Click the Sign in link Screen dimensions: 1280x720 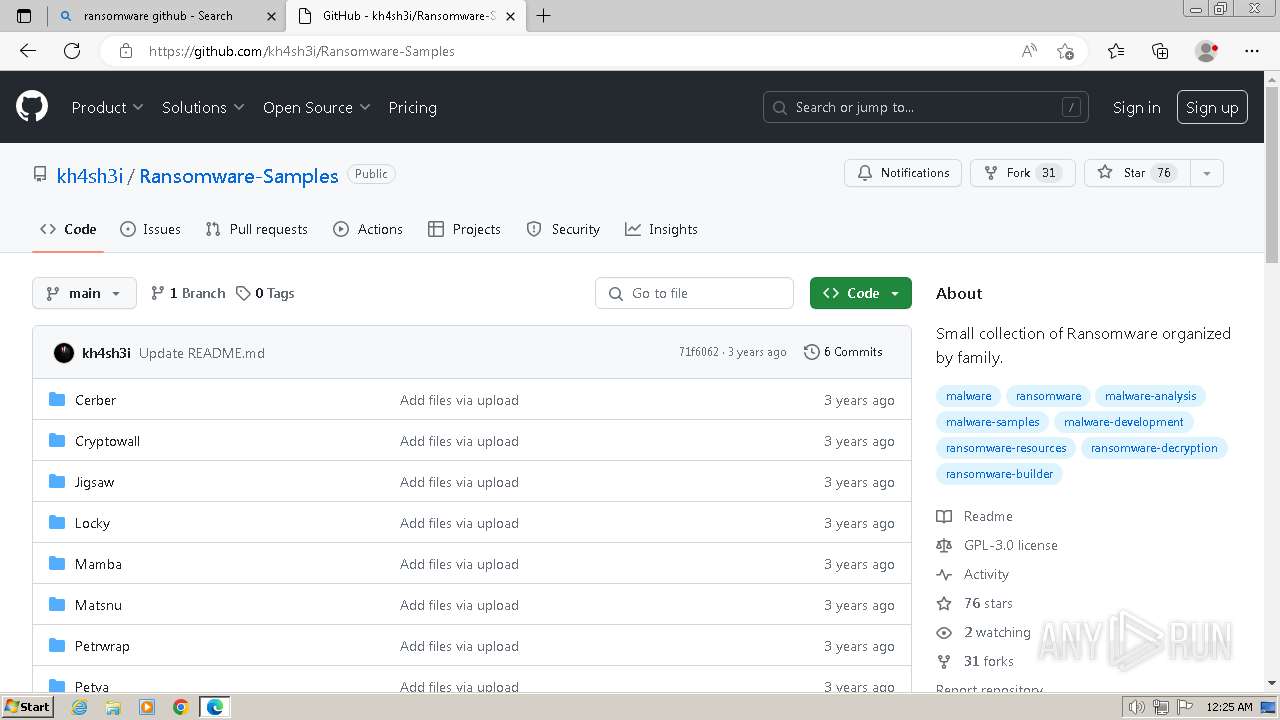click(1137, 107)
